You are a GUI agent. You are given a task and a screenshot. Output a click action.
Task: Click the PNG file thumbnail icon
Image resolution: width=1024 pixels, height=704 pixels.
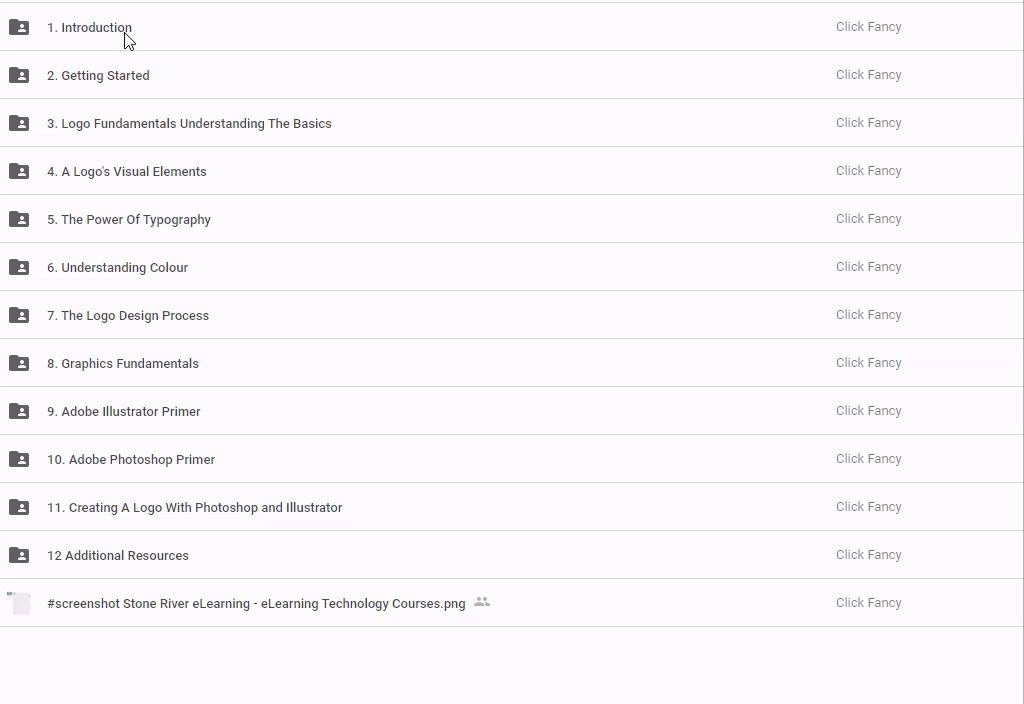pyautogui.click(x=20, y=603)
